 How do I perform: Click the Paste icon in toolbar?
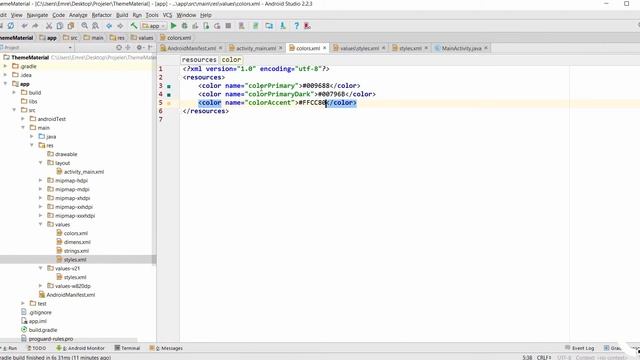point(71,26)
